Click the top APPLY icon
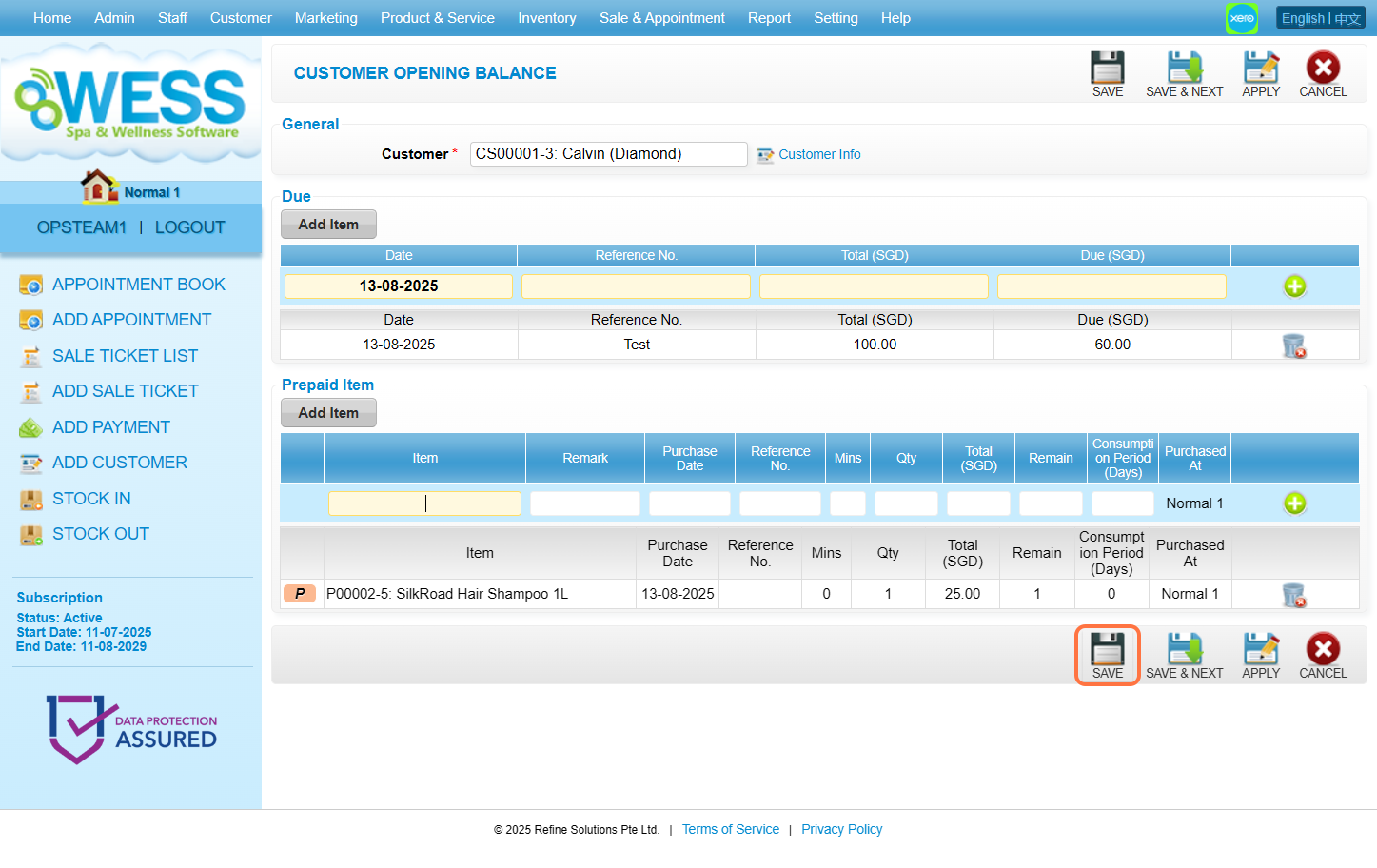The width and height of the screenshot is (1377, 868). click(1261, 69)
